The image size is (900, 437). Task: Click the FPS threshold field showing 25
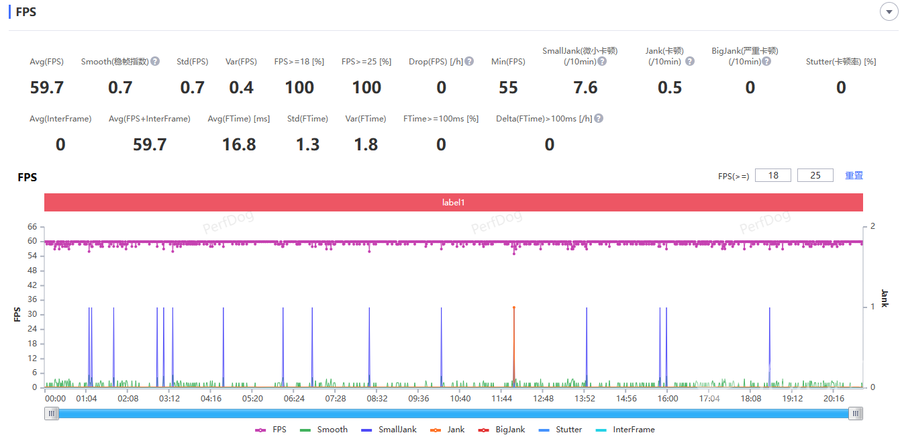tap(815, 175)
